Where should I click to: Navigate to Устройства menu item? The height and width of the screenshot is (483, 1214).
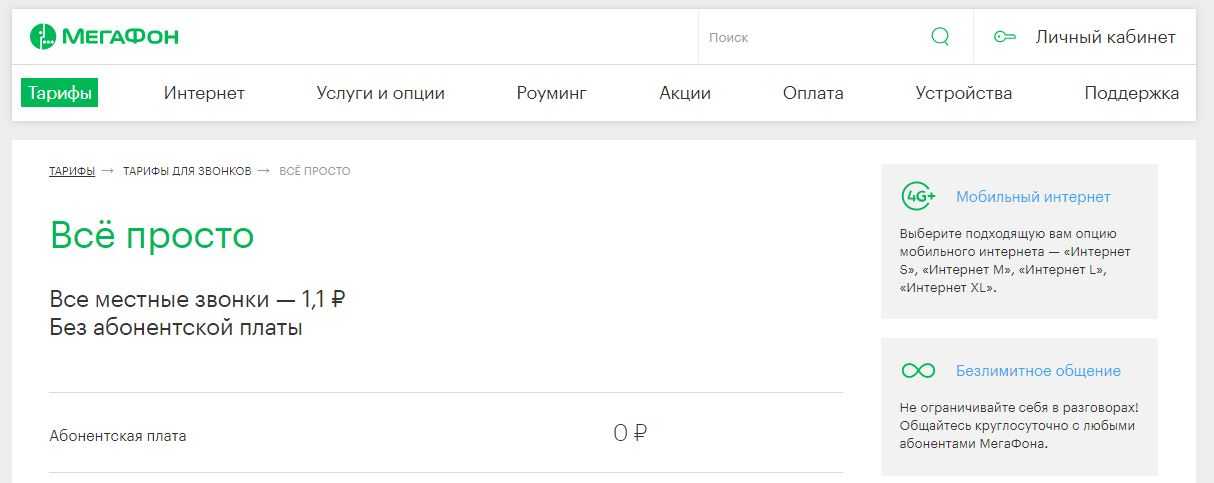tap(963, 93)
